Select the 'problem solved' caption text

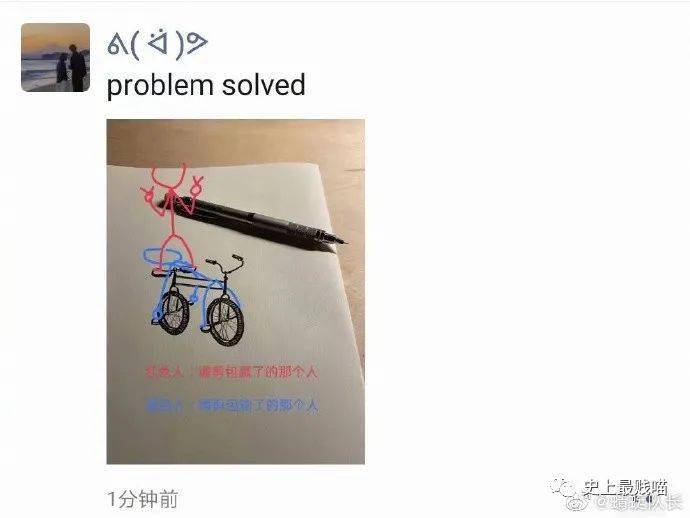(206, 85)
